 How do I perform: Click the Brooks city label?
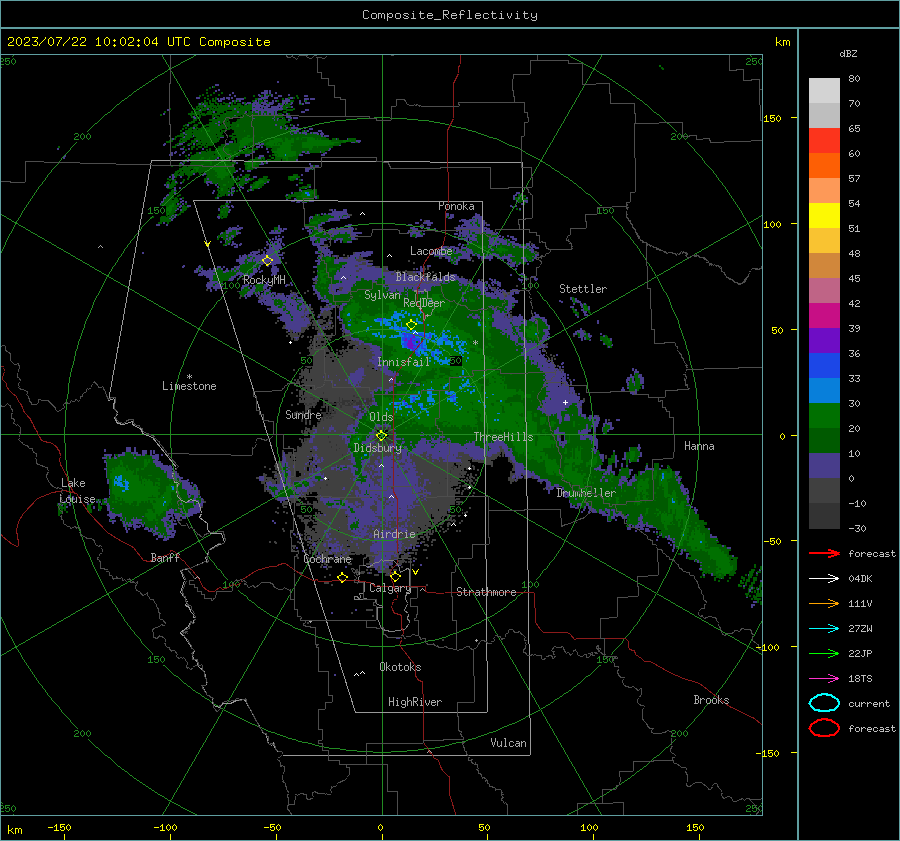point(711,700)
